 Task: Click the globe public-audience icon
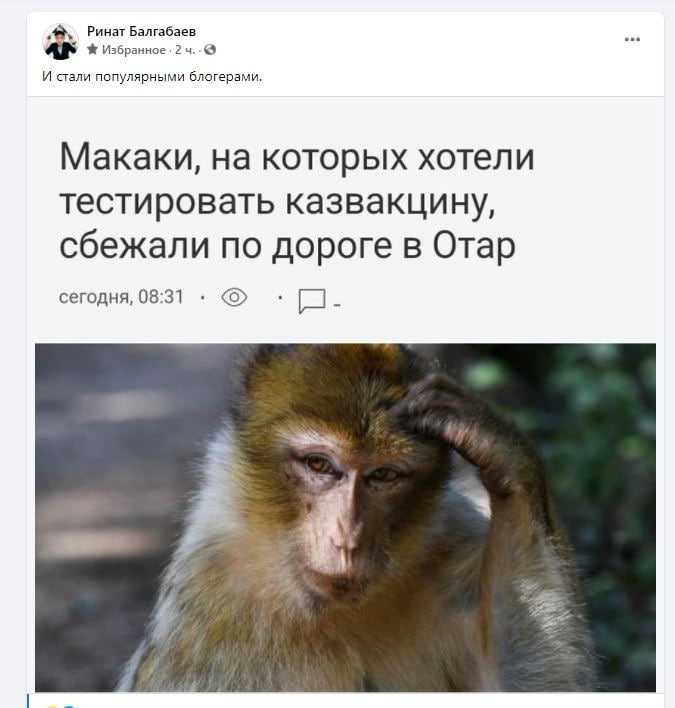210,50
